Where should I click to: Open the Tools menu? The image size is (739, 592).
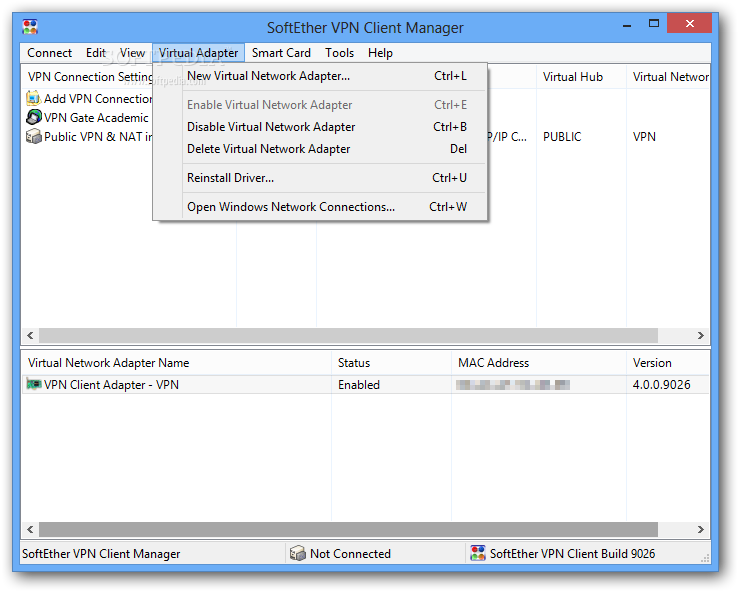(339, 53)
